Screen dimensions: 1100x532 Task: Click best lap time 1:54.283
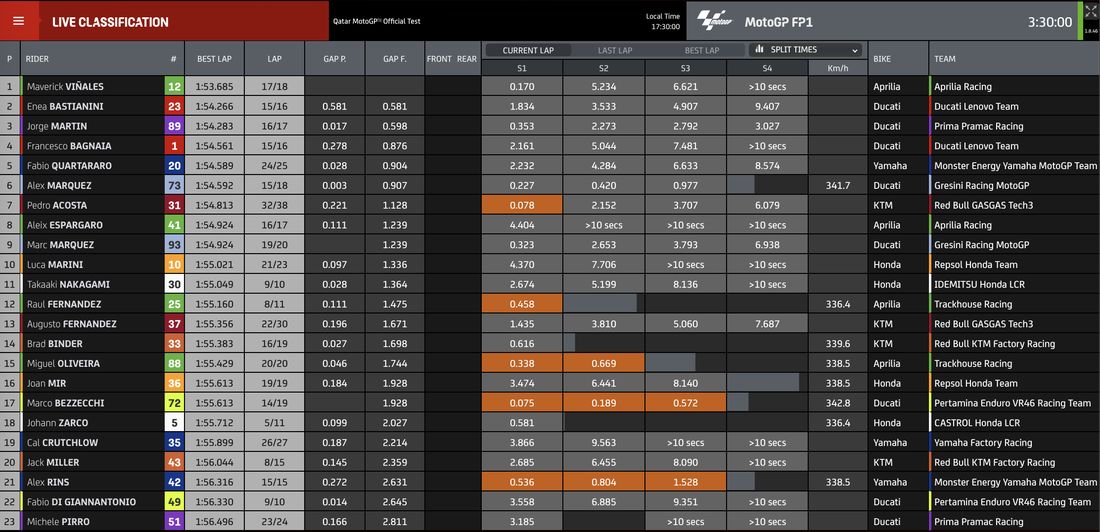click(215, 126)
